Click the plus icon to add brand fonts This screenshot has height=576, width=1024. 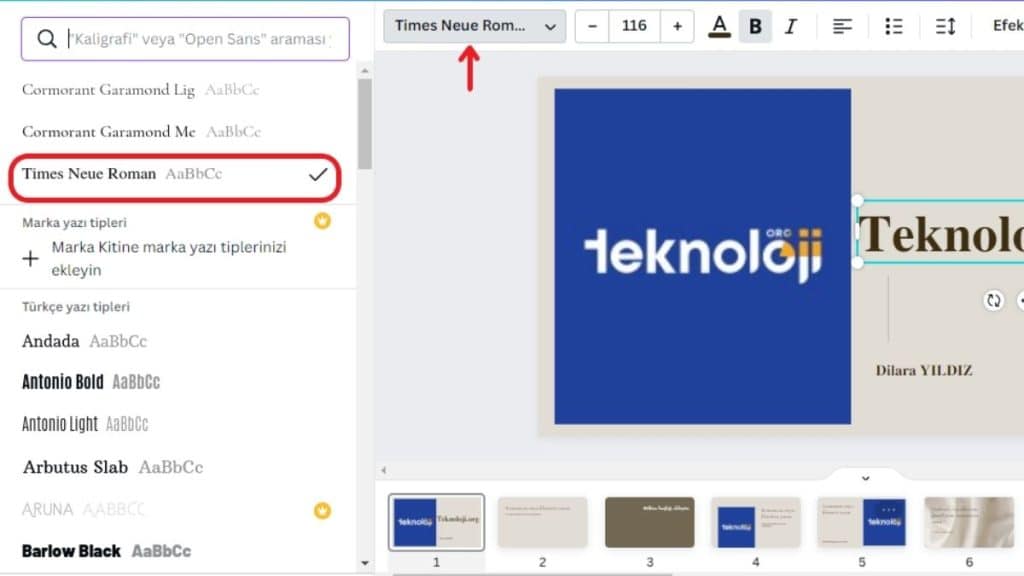tap(30, 259)
